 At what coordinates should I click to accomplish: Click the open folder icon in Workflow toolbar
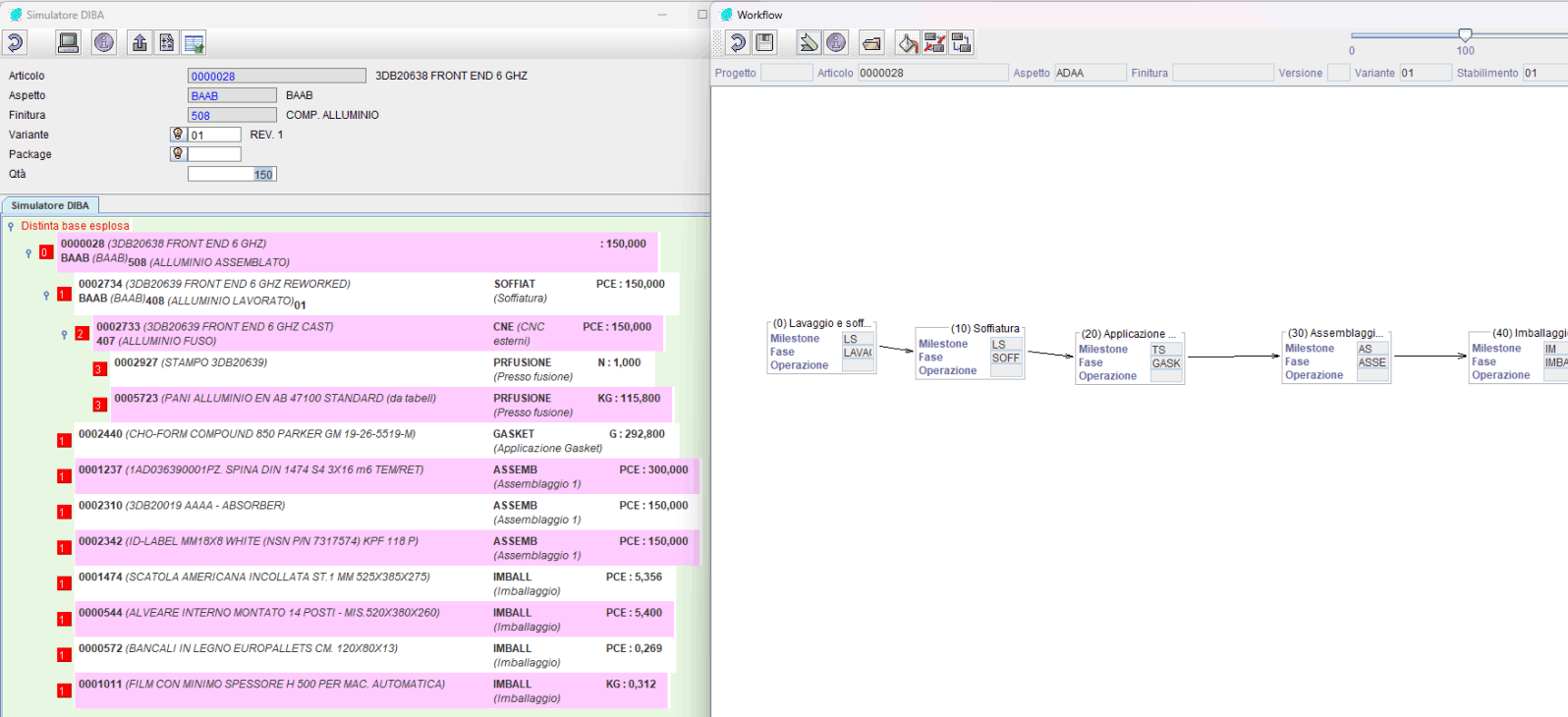(x=871, y=42)
